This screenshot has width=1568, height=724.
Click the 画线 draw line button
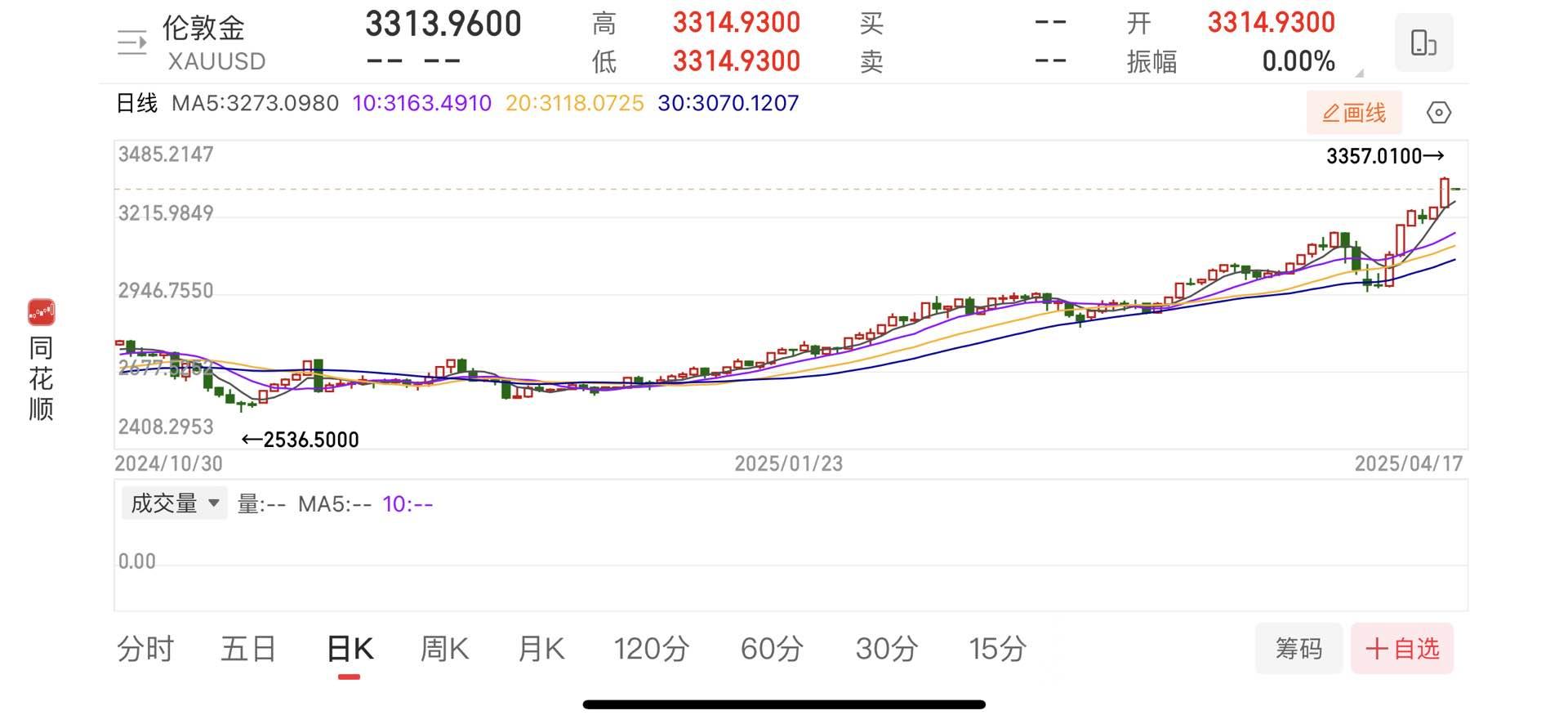click(1354, 113)
